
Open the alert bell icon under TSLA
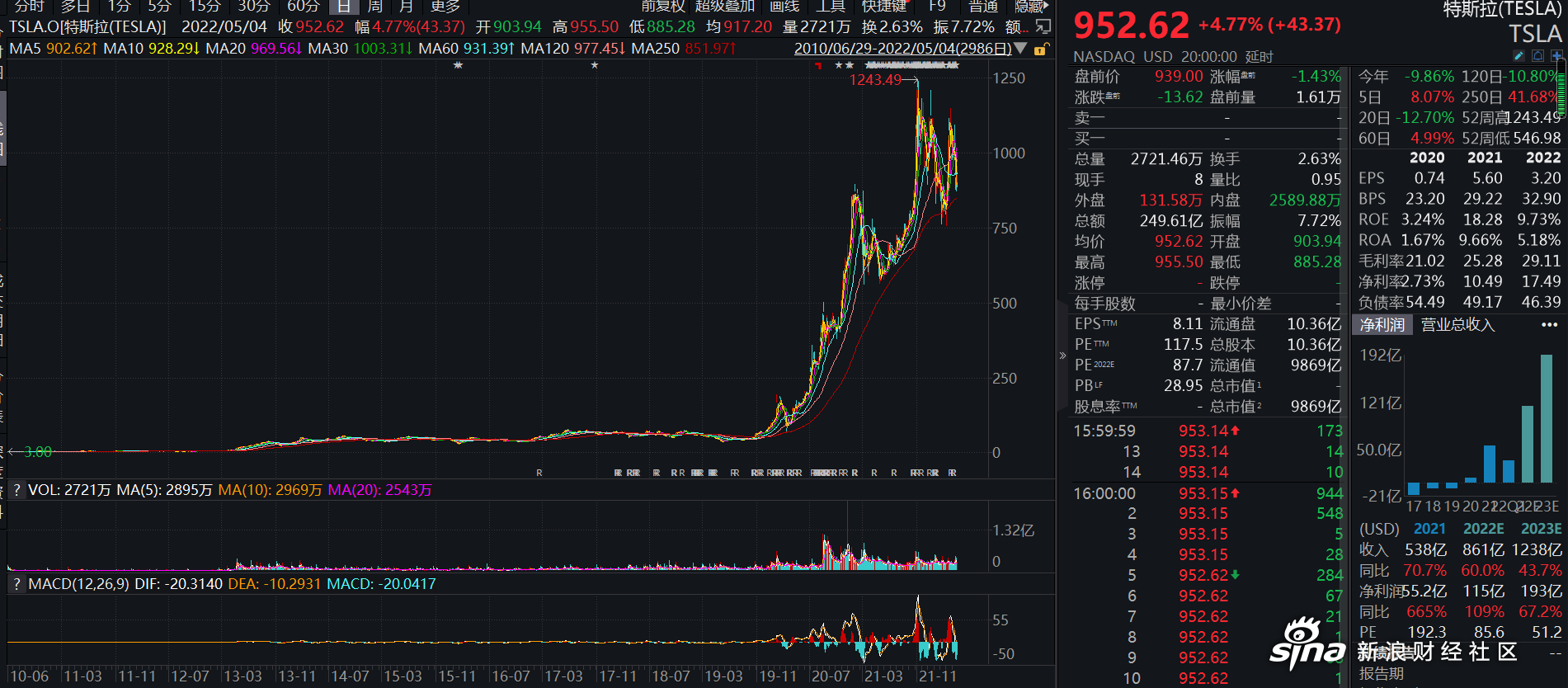[1537, 55]
